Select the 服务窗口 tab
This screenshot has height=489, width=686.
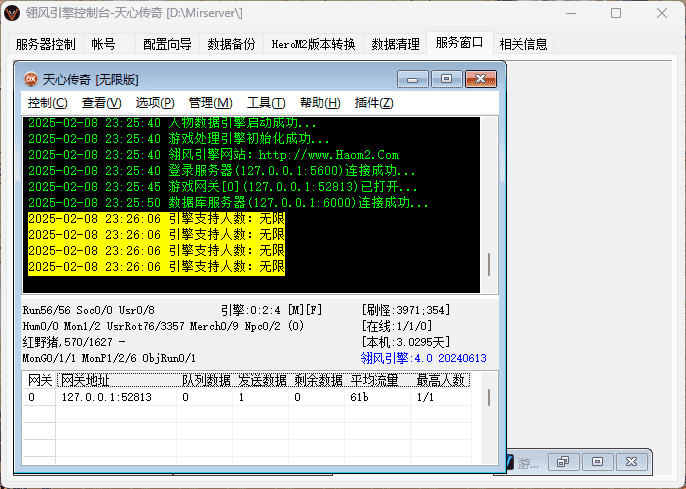click(459, 42)
